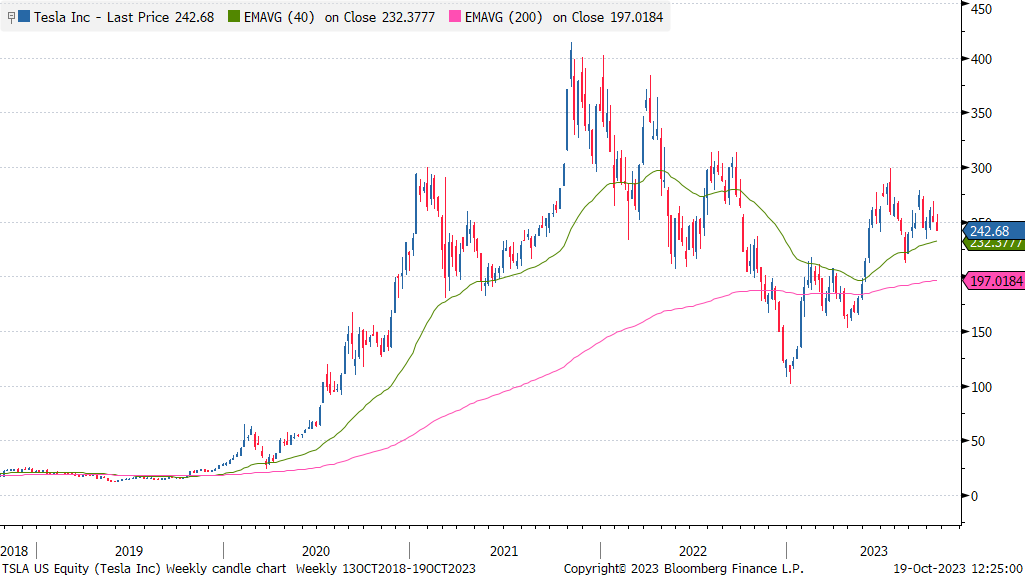Click the 'Weekly 13OCT2018-19OCT2023' date range text
1025x577 pixels.
(x=386, y=569)
